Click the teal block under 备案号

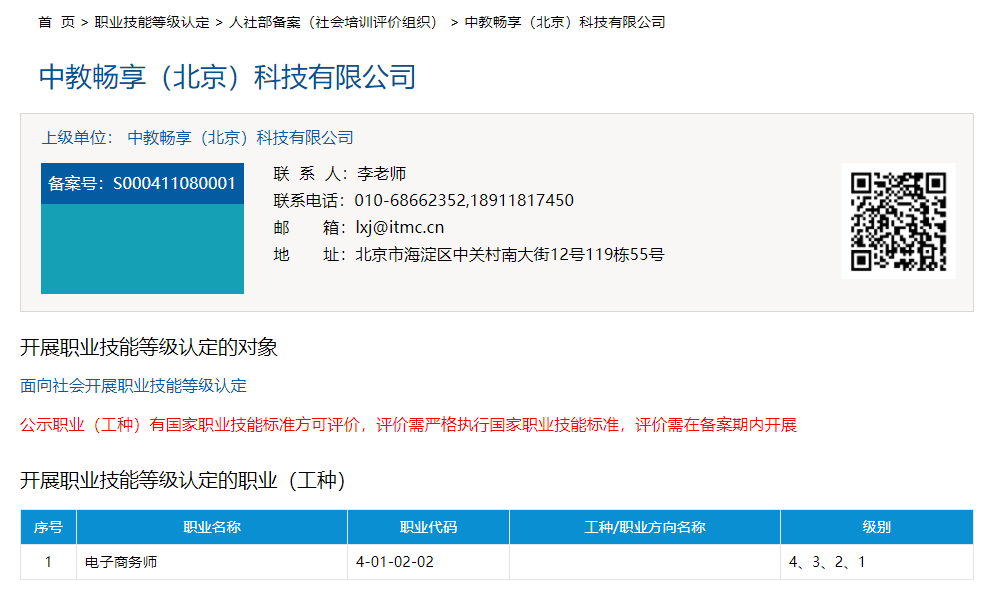(142, 249)
